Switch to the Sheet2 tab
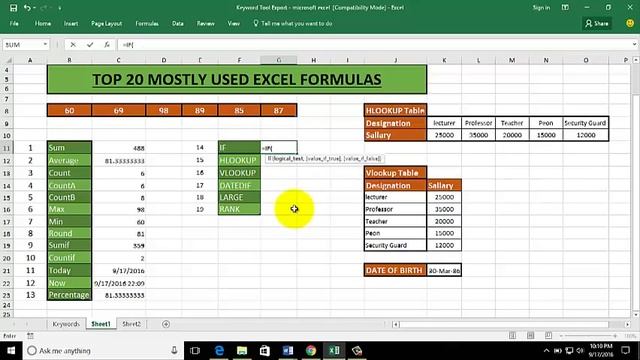640x360 pixels. (x=131, y=324)
